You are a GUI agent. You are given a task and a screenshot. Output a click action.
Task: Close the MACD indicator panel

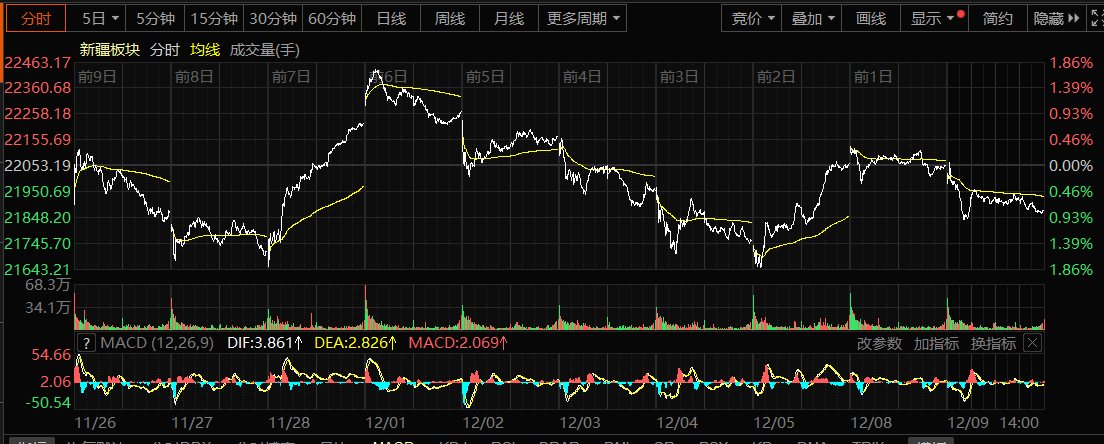click(x=1032, y=343)
